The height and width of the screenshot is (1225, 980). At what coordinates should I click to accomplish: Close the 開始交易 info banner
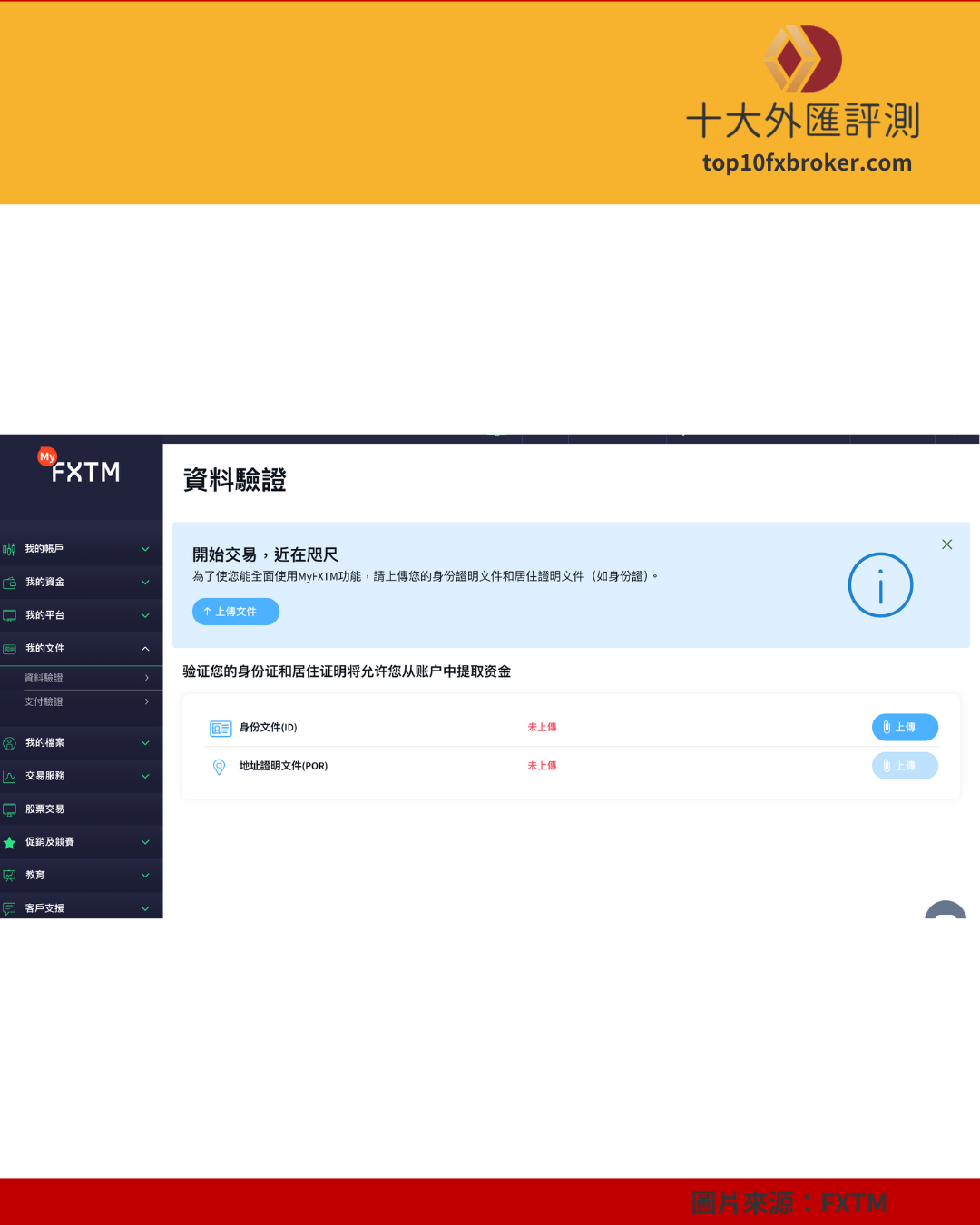(x=946, y=544)
